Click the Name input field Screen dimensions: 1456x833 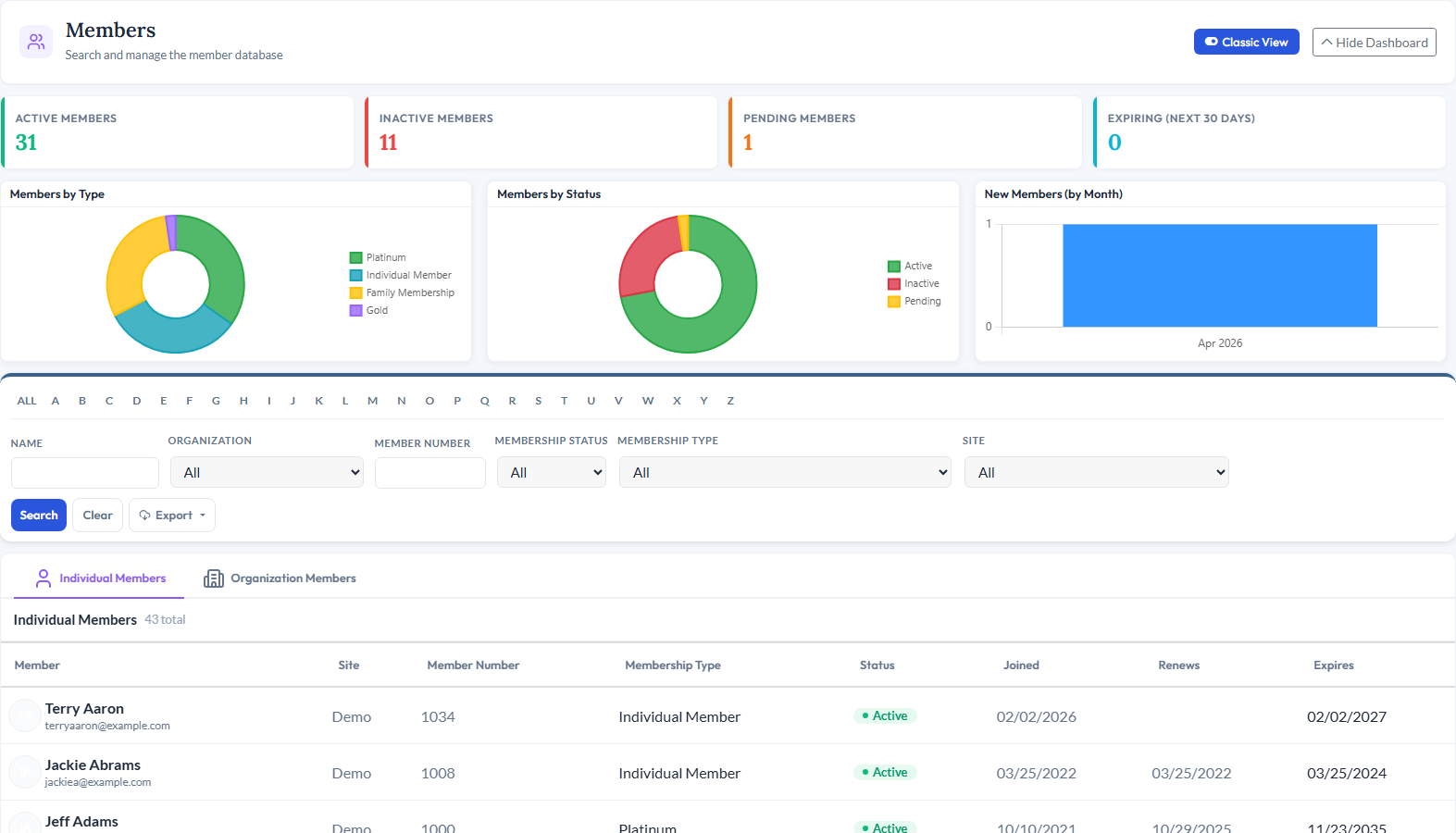pos(85,473)
